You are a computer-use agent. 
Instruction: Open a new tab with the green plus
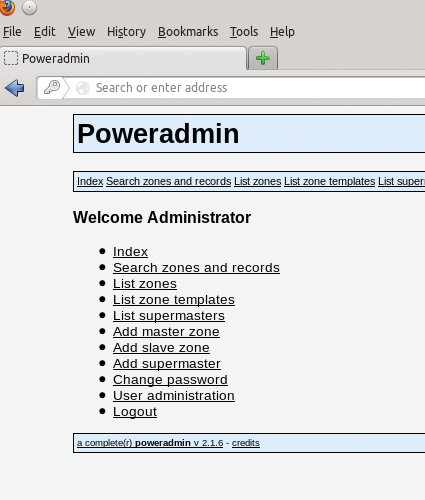click(x=263, y=58)
